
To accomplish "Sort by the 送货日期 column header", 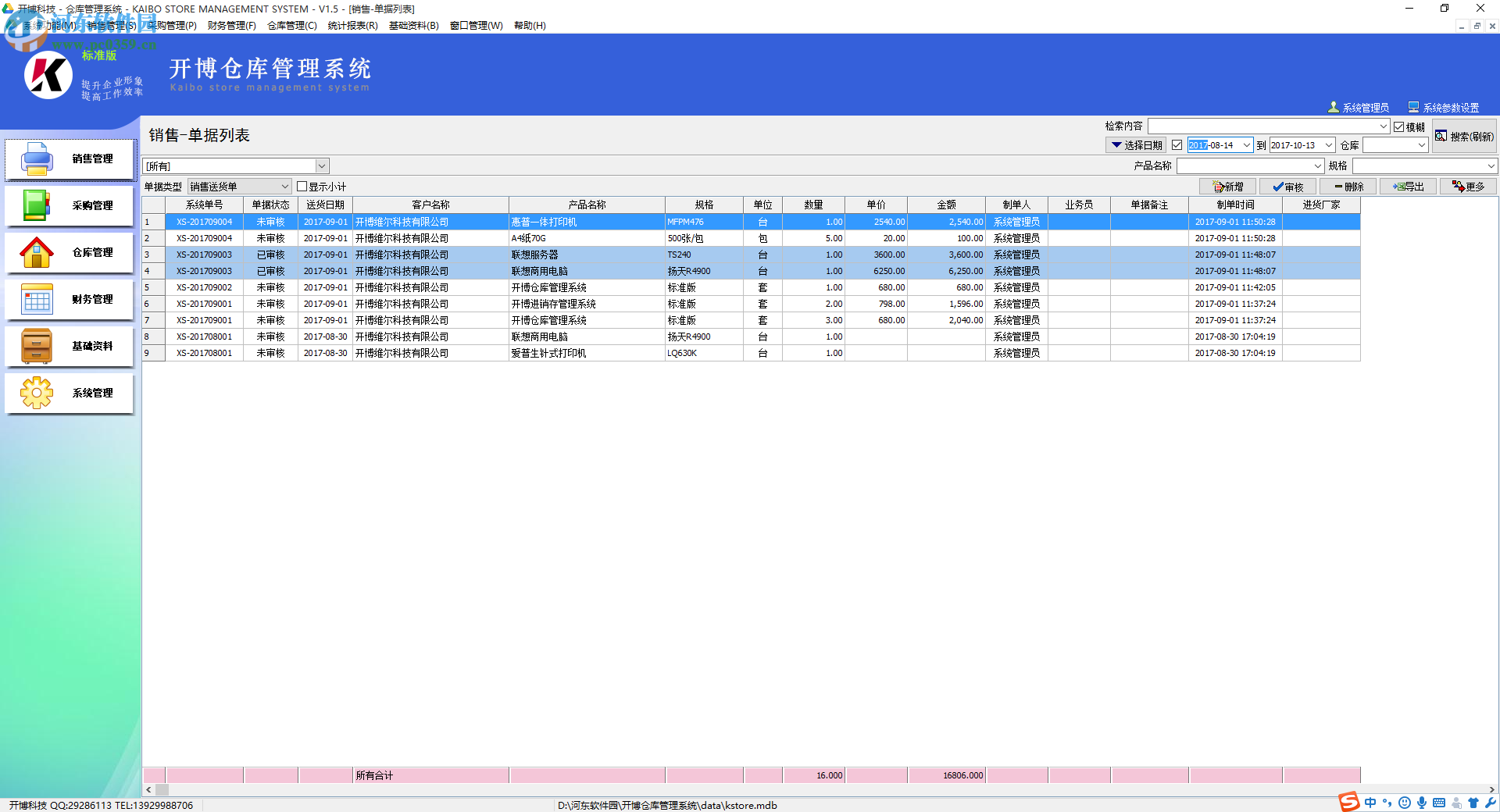I will tap(326, 205).
